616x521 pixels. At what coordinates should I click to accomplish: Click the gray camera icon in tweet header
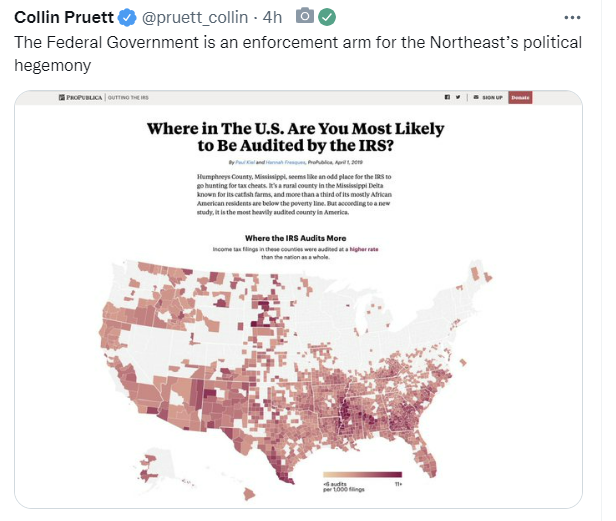[x=305, y=17]
